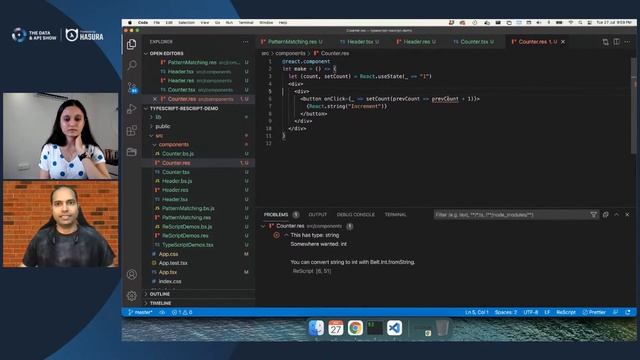Screen dimensions: 640x360
Task: Click the master branch indicator in status bar
Action: 140,312
